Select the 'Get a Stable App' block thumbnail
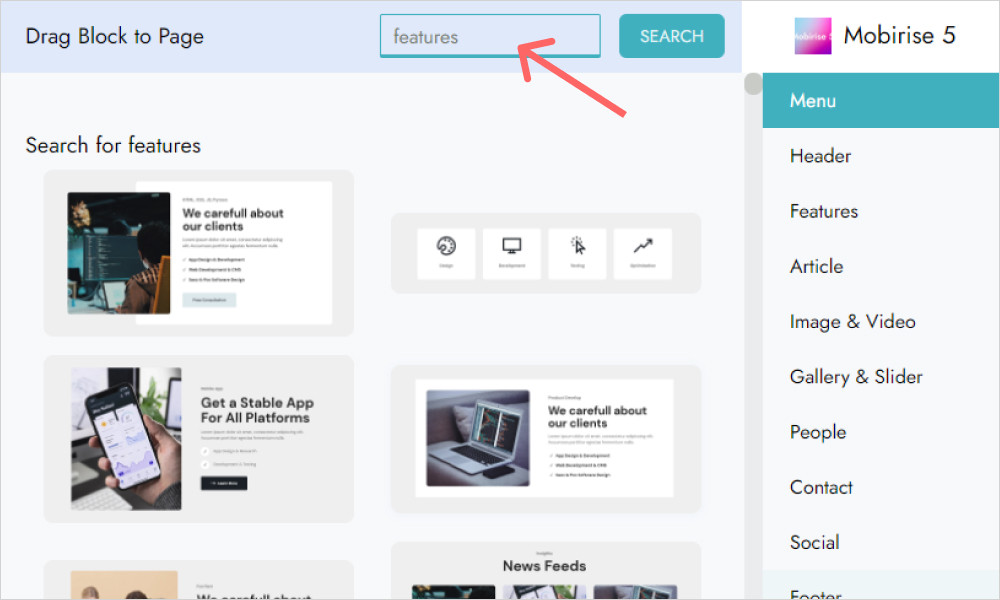 198,438
